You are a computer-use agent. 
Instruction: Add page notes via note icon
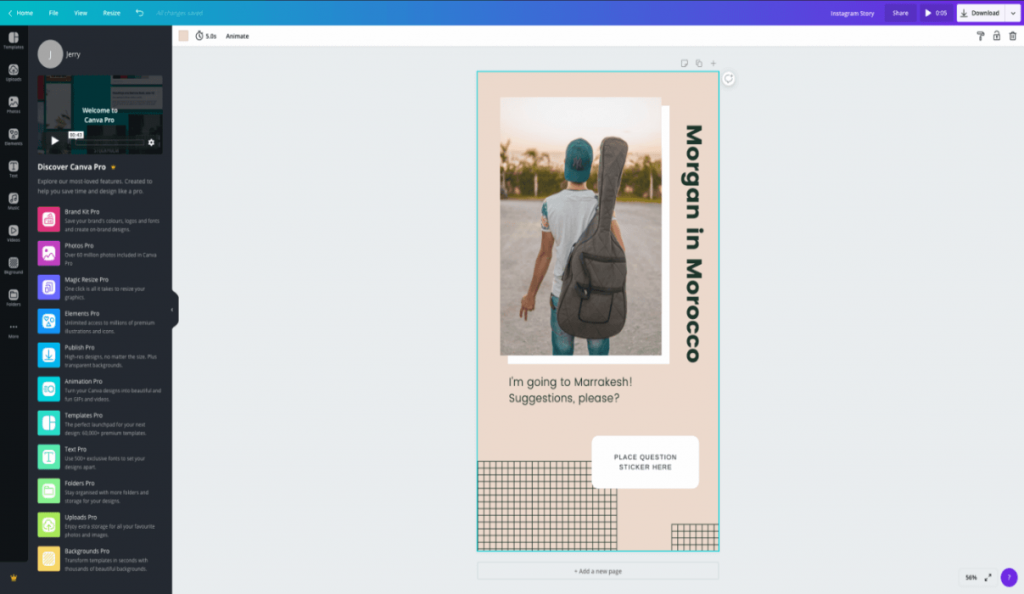pos(685,63)
